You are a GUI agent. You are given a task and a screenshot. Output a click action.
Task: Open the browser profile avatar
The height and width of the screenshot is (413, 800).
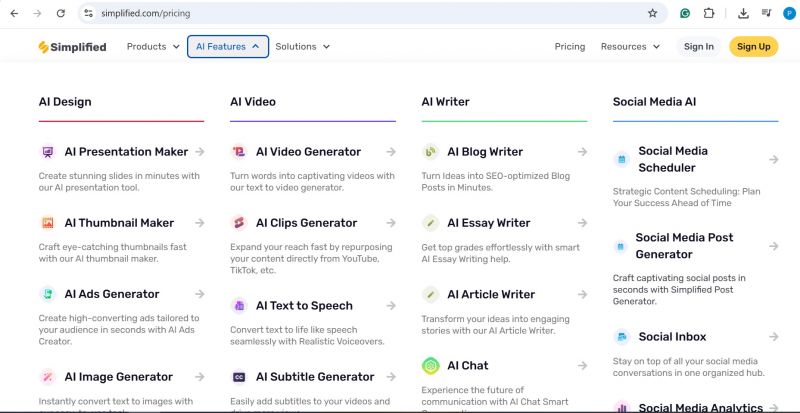pos(789,13)
